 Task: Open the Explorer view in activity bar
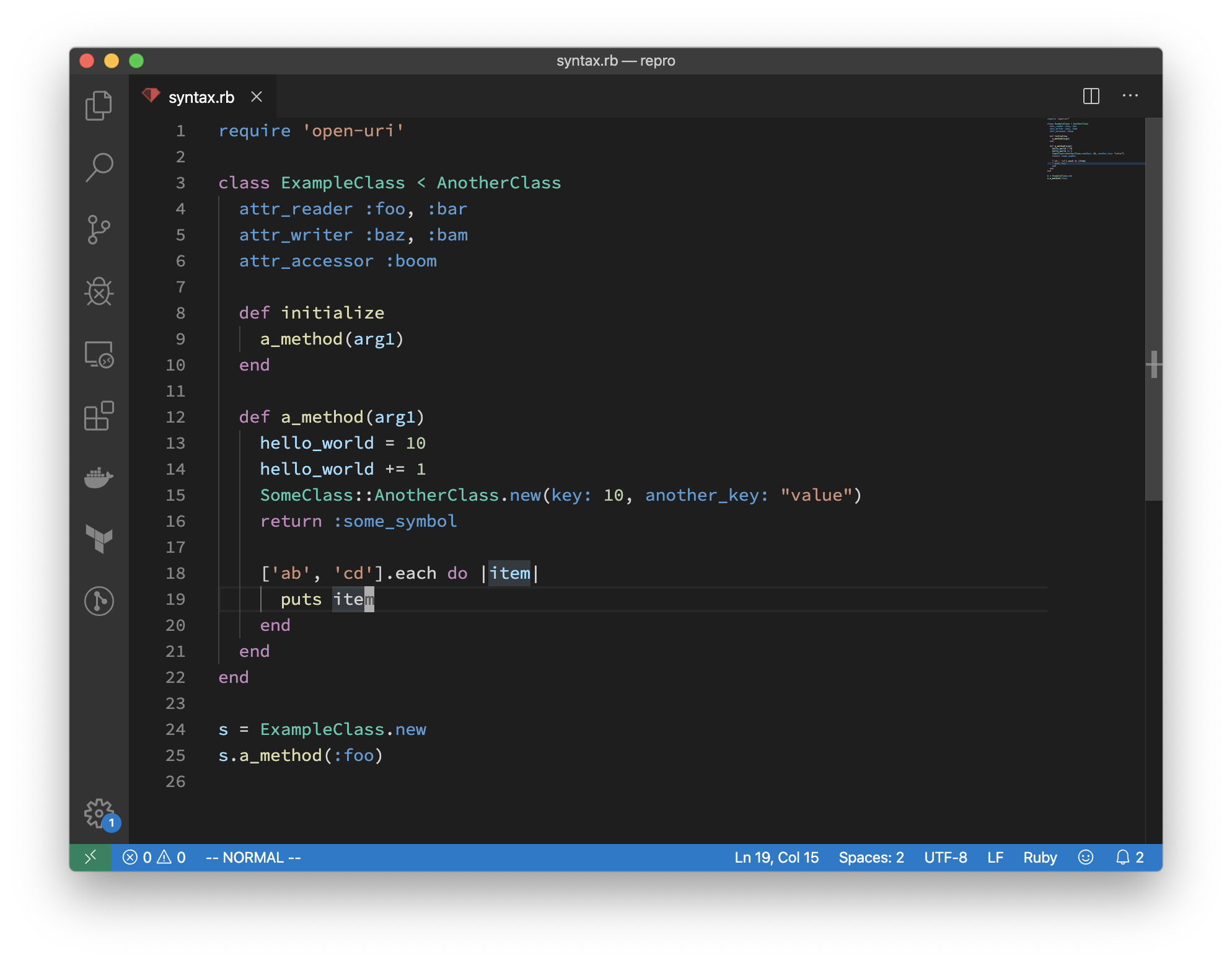[99, 105]
